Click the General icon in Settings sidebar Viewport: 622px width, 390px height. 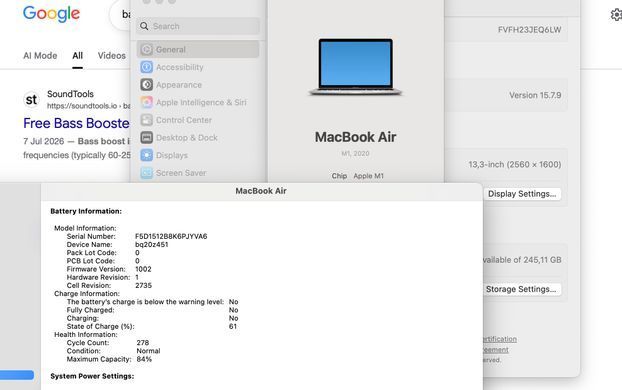146,50
